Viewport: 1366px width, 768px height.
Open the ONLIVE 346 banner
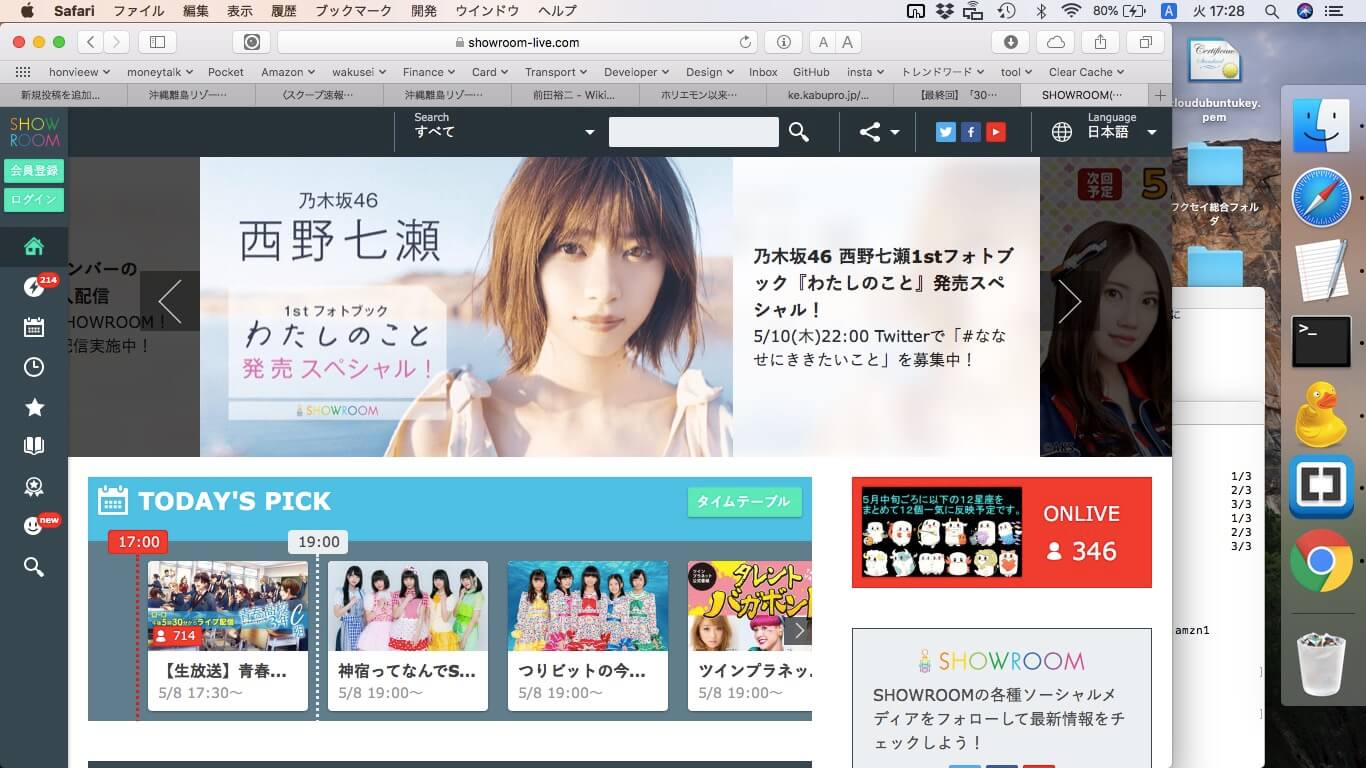tap(1002, 532)
